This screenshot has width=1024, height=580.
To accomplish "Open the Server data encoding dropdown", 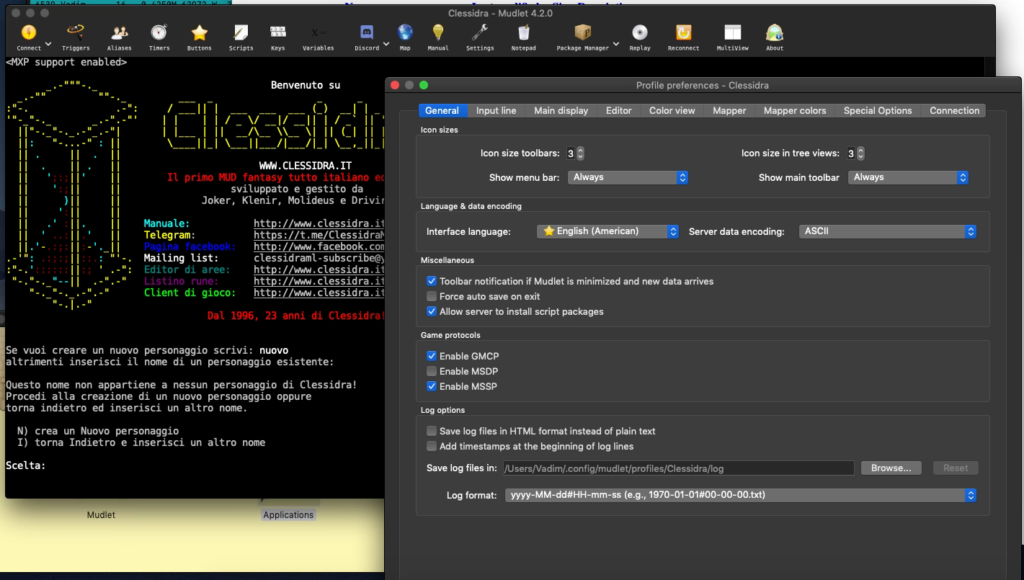I will (x=888, y=231).
